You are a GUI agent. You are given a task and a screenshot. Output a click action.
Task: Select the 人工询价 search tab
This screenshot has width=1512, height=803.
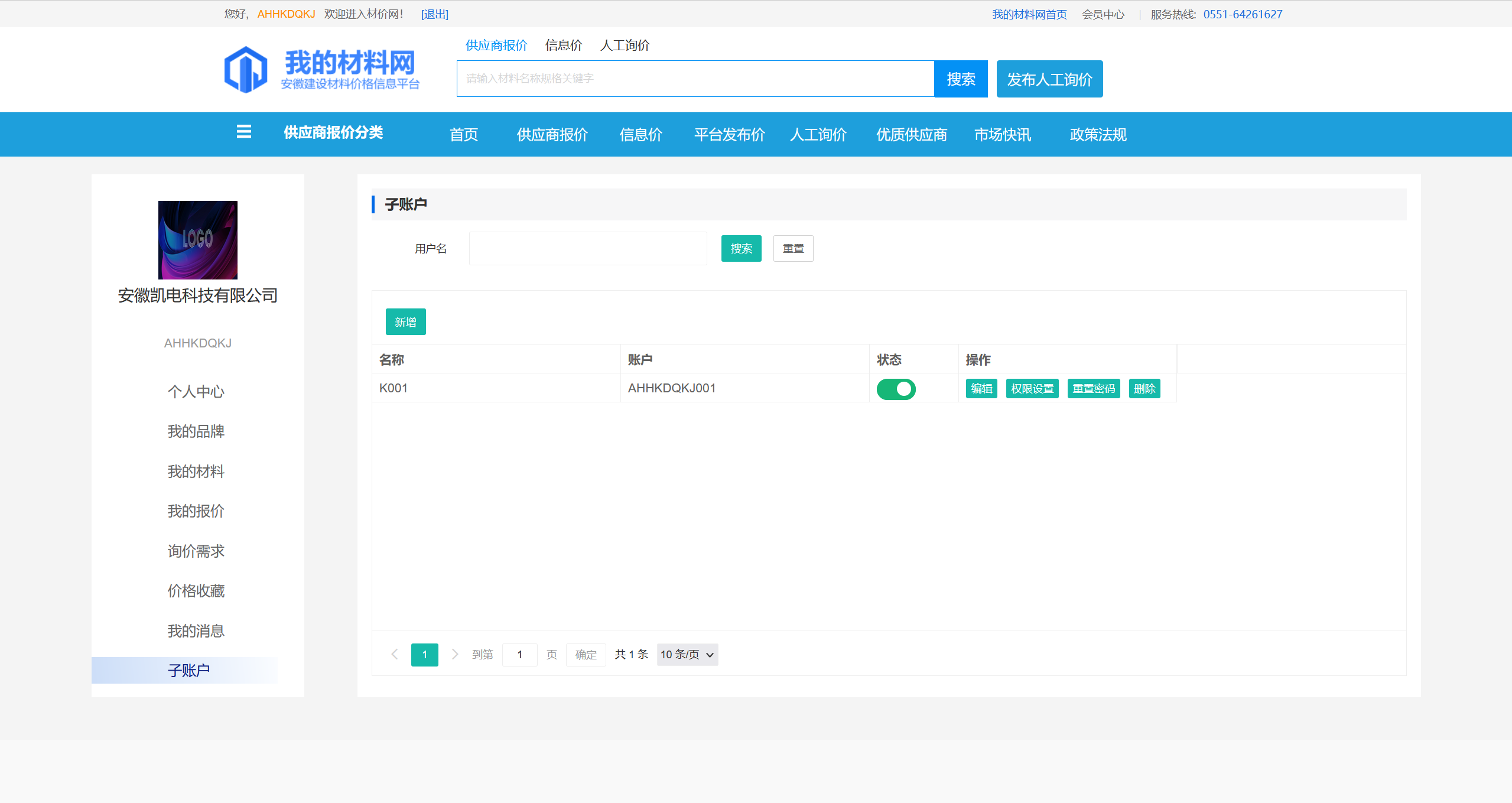pyautogui.click(x=625, y=45)
